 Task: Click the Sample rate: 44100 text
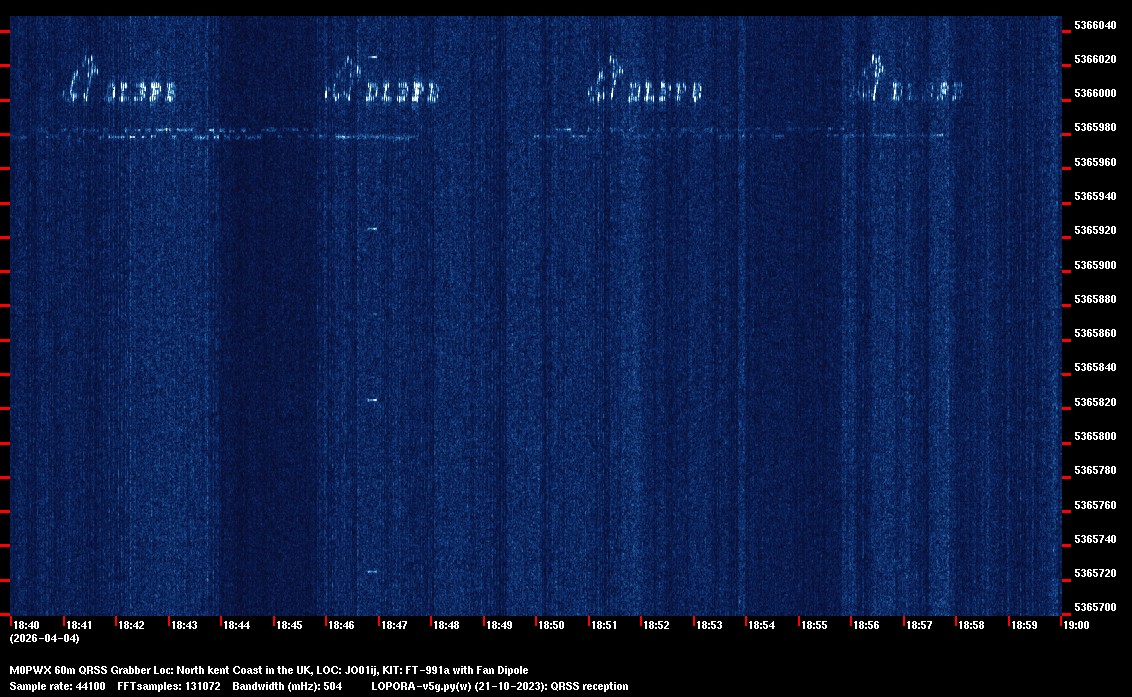(x=57, y=686)
